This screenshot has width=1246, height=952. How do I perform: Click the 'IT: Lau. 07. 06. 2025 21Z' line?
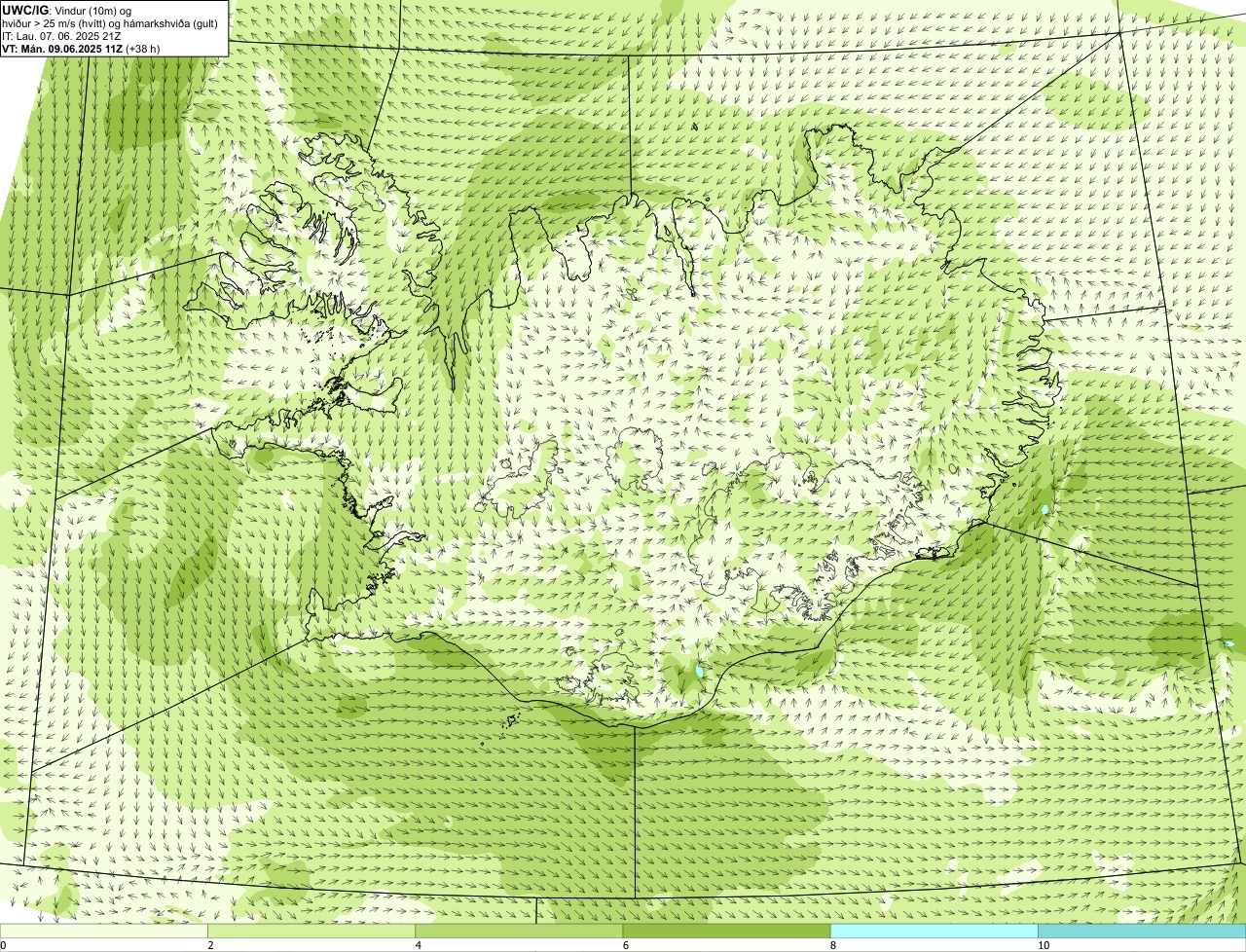[61, 36]
